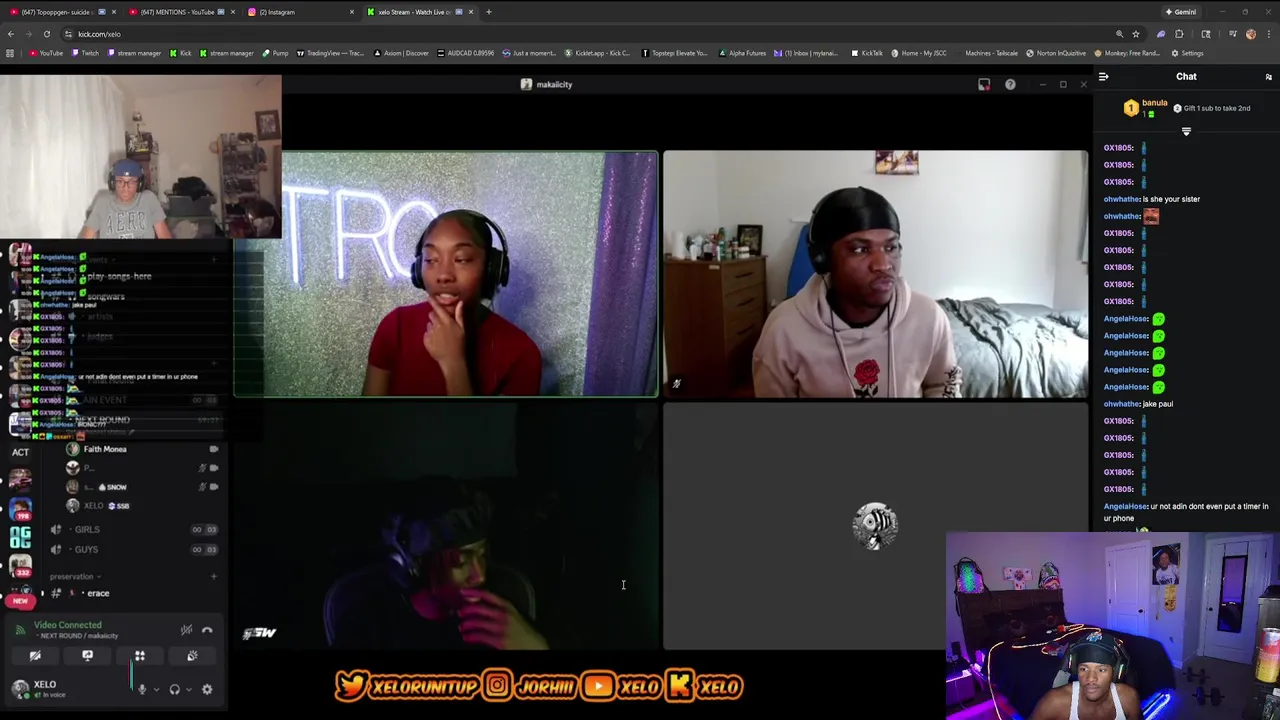
Task: Focus the woman's video tile
Action: tap(446, 274)
